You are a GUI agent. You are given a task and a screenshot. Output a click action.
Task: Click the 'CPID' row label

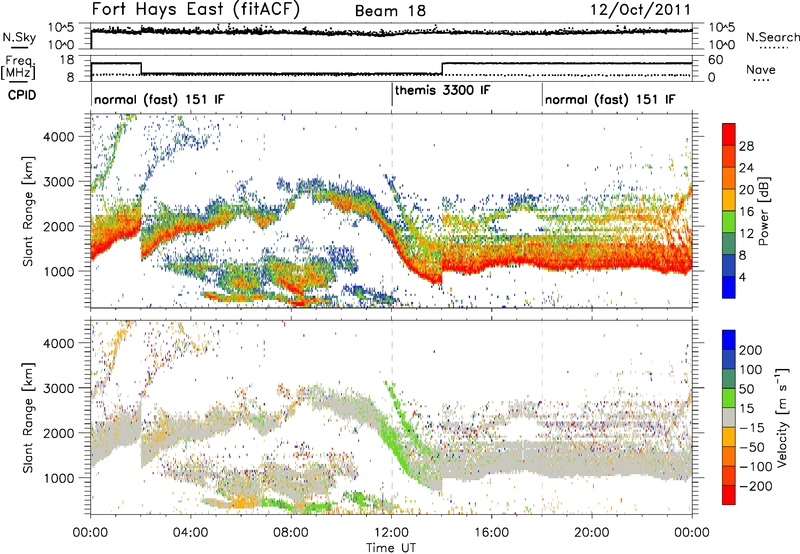coord(22,95)
